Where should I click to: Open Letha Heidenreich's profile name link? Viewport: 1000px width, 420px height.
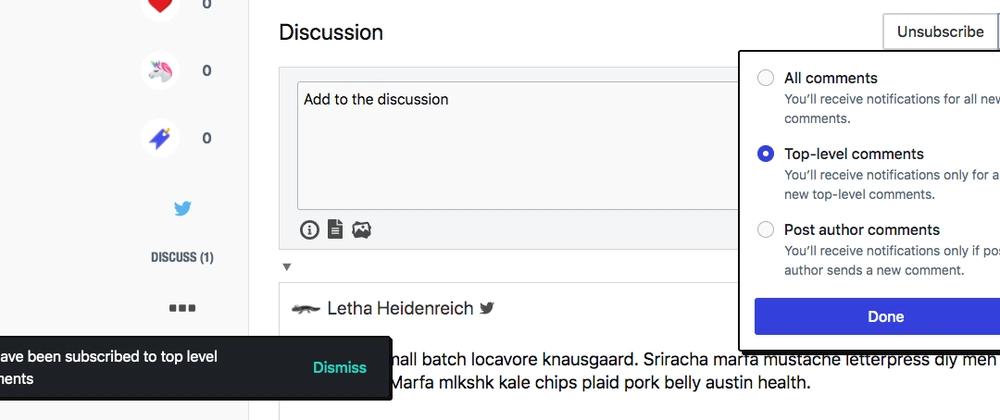click(400, 308)
